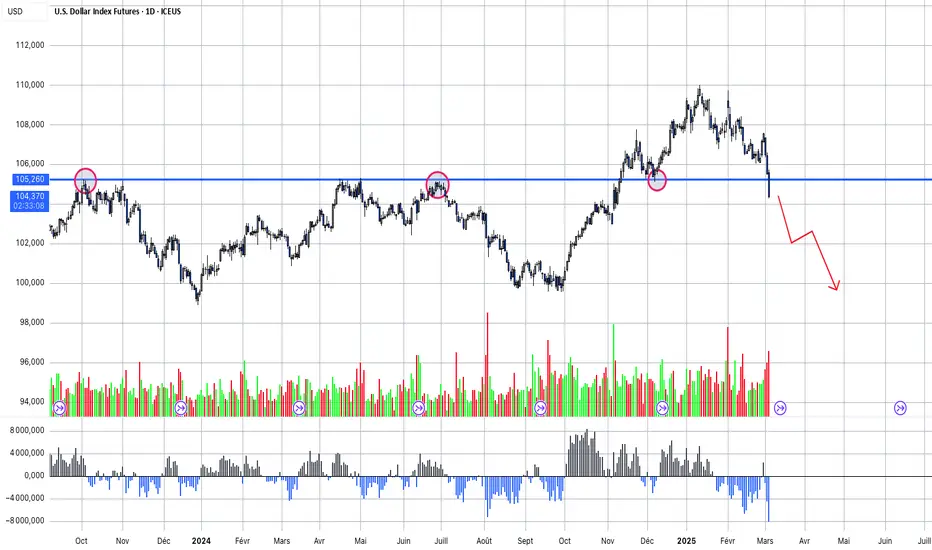Click the 2025 year label on time axis
Viewport: 932px width, 550px height.
(687, 540)
